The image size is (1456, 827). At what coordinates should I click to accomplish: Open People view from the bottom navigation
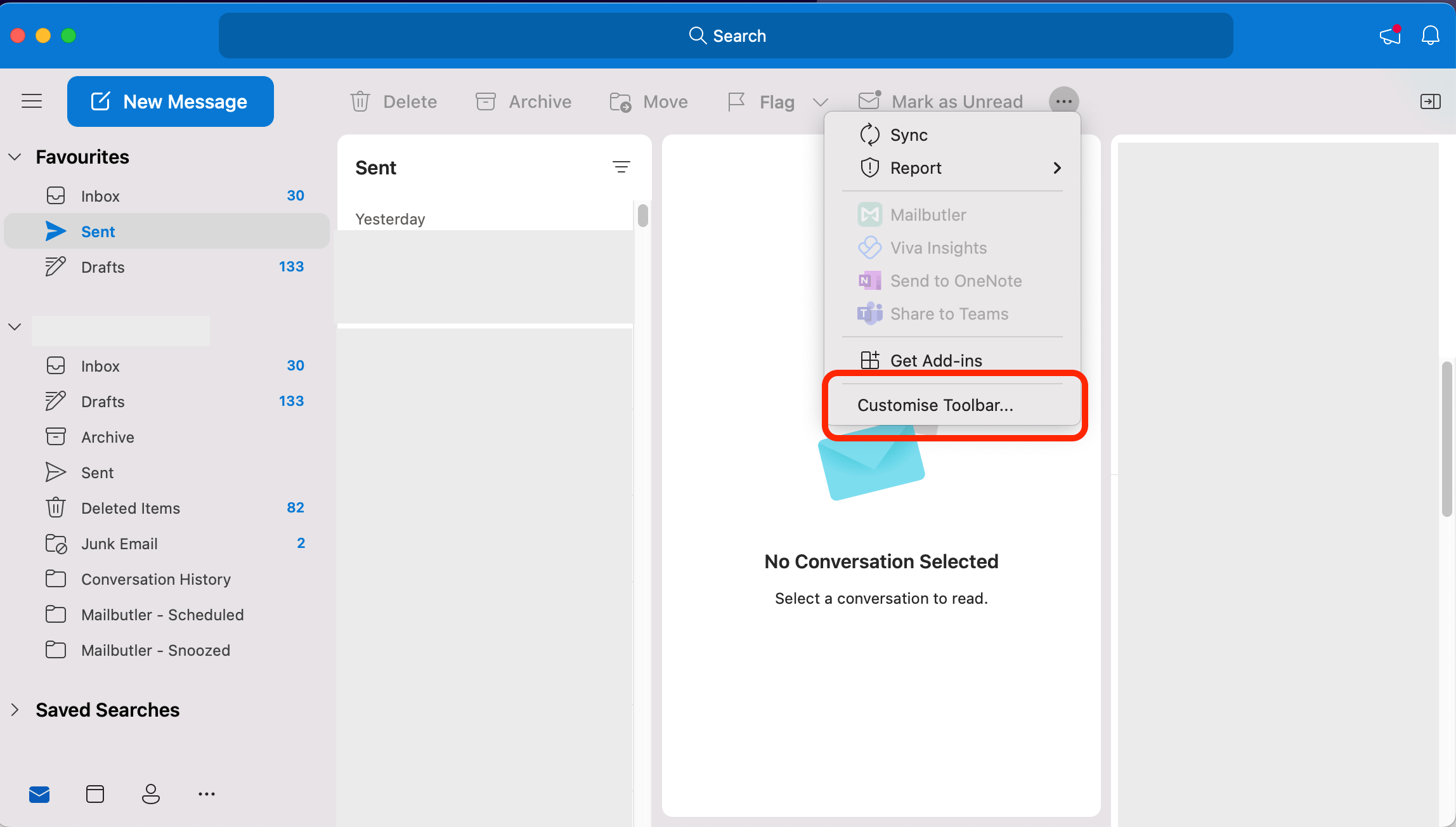click(x=150, y=793)
